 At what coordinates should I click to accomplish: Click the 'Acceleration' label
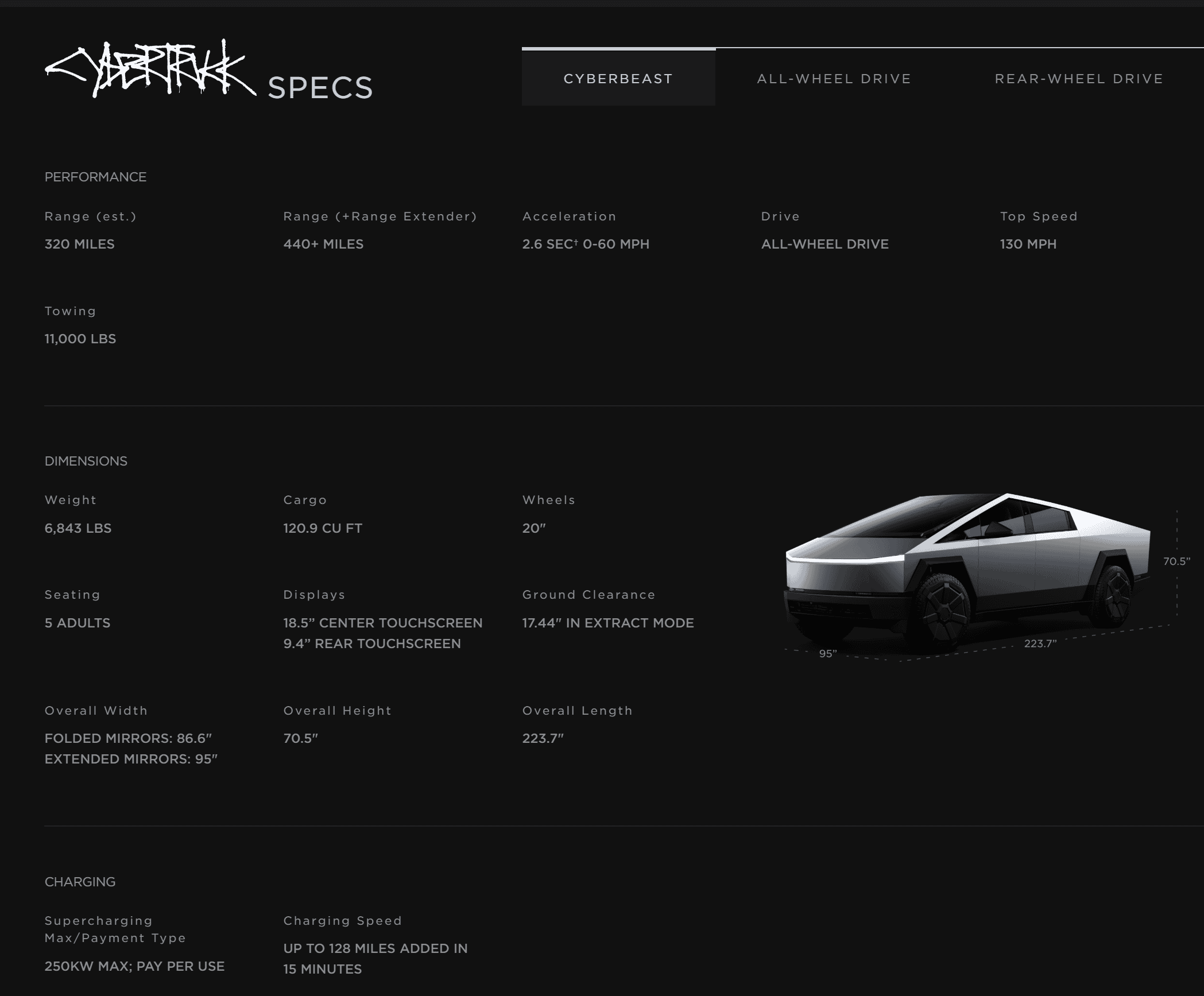pos(570,216)
